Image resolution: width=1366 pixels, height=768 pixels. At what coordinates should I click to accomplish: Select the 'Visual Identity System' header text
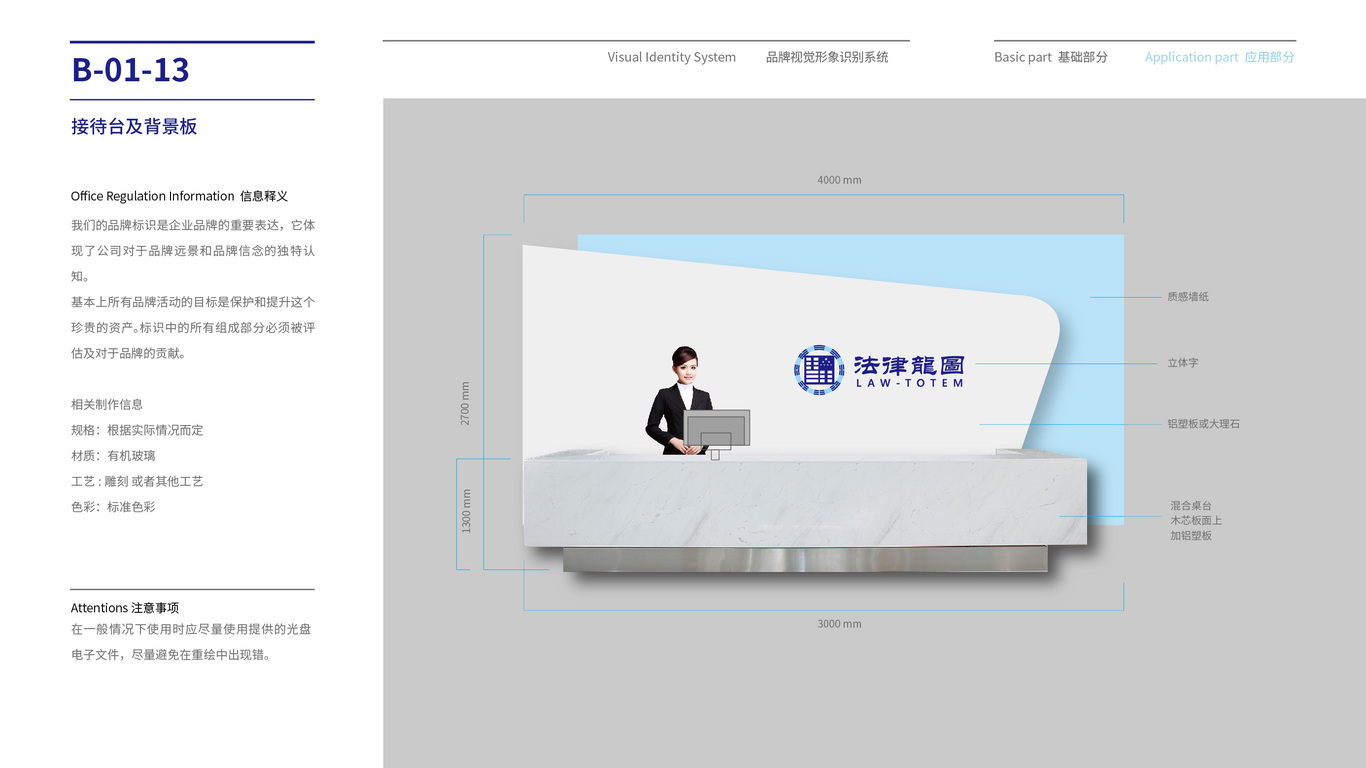click(672, 57)
